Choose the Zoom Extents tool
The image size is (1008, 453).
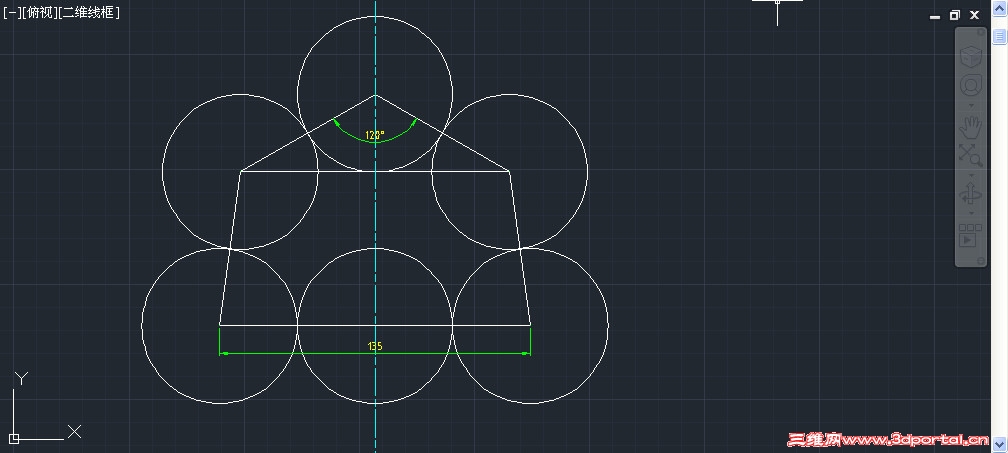(970, 155)
